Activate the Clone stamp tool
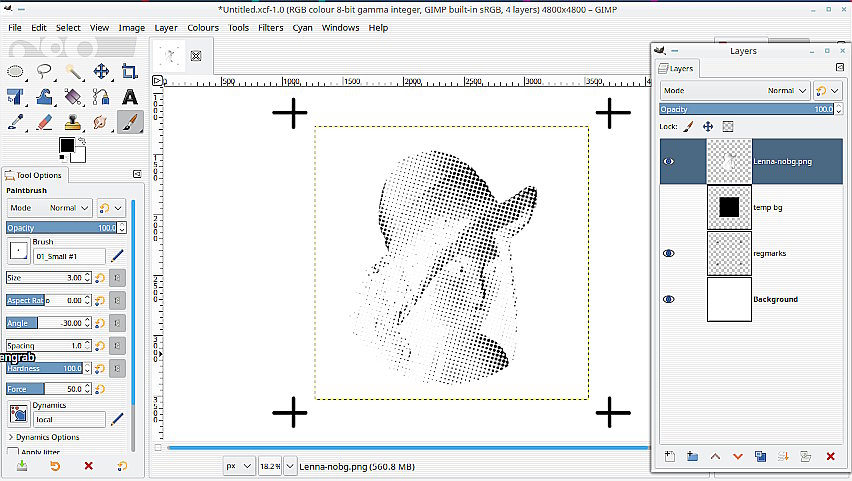852x481 pixels. point(73,123)
